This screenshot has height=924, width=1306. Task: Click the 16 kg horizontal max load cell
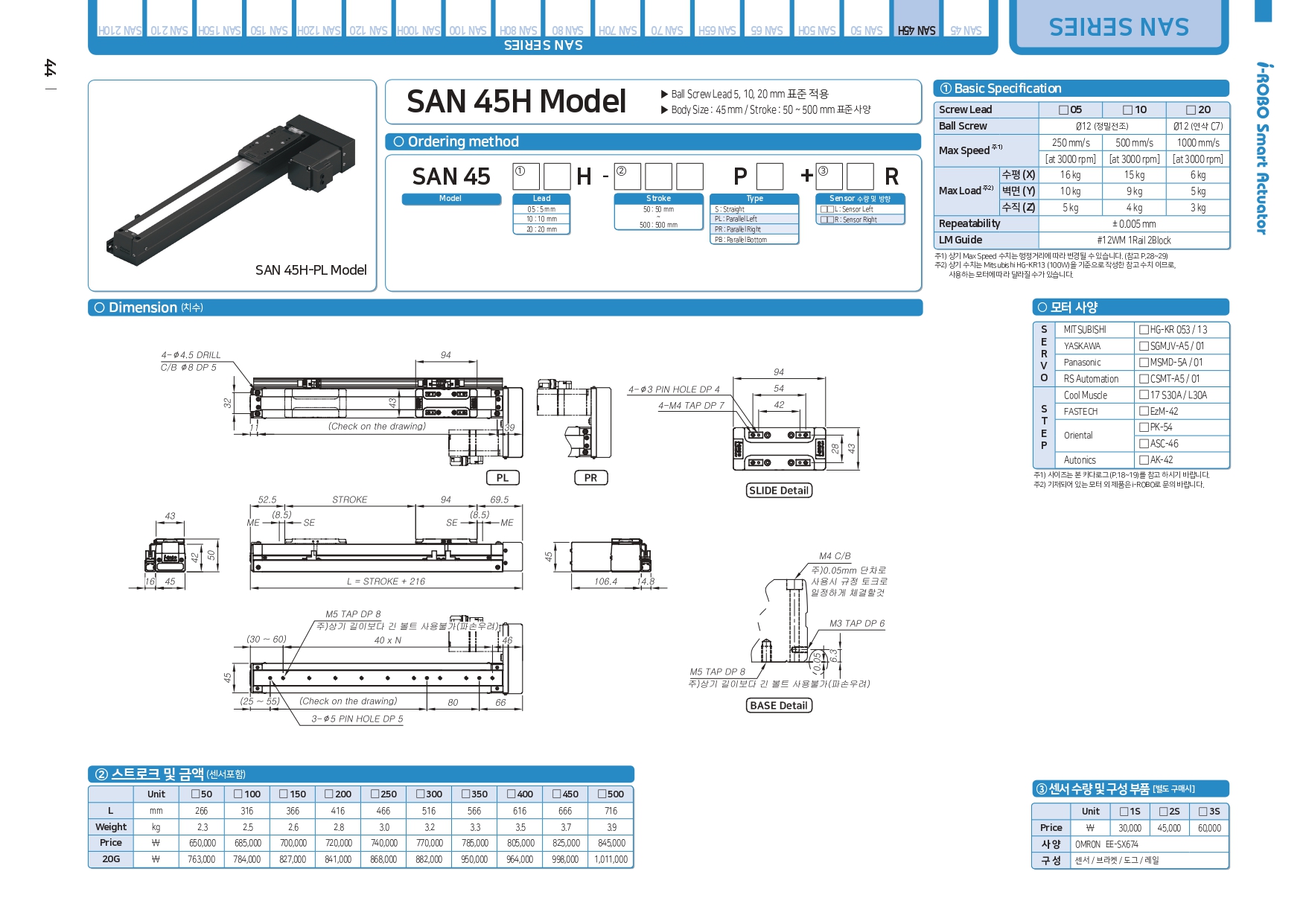pos(1071,175)
